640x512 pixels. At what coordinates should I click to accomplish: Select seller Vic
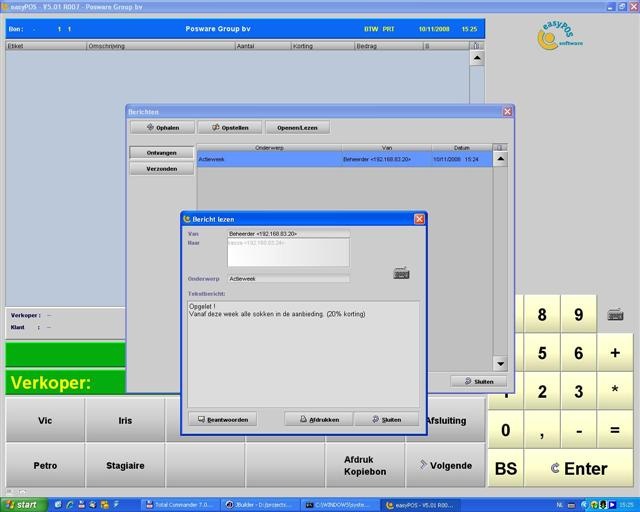coord(45,420)
